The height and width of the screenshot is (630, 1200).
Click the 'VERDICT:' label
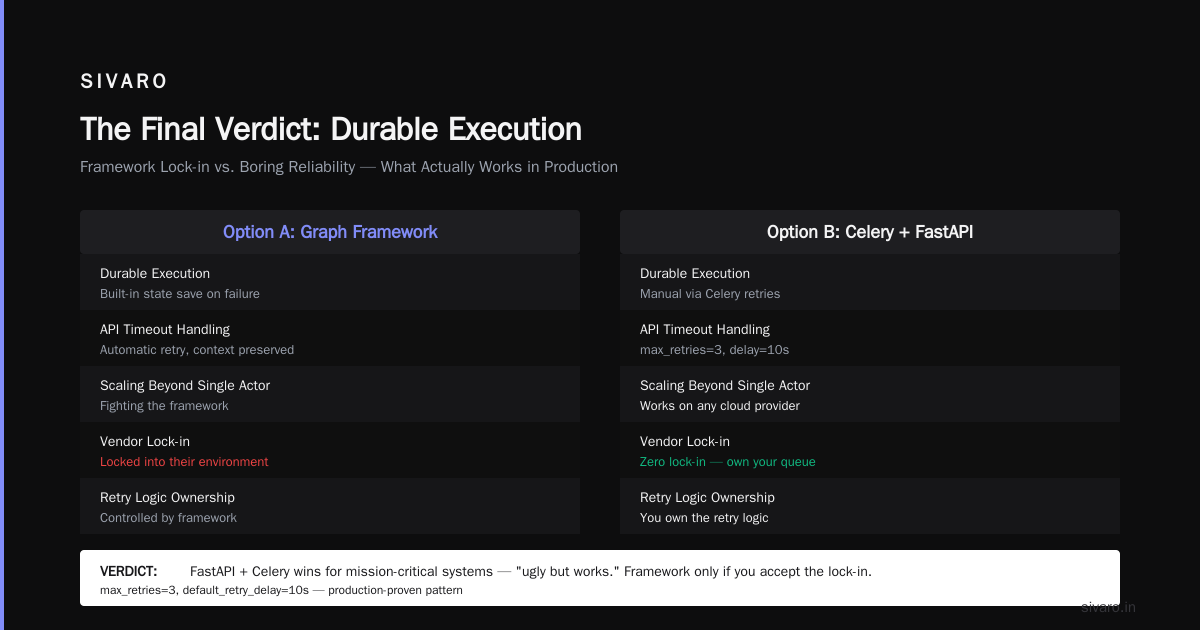coord(128,571)
